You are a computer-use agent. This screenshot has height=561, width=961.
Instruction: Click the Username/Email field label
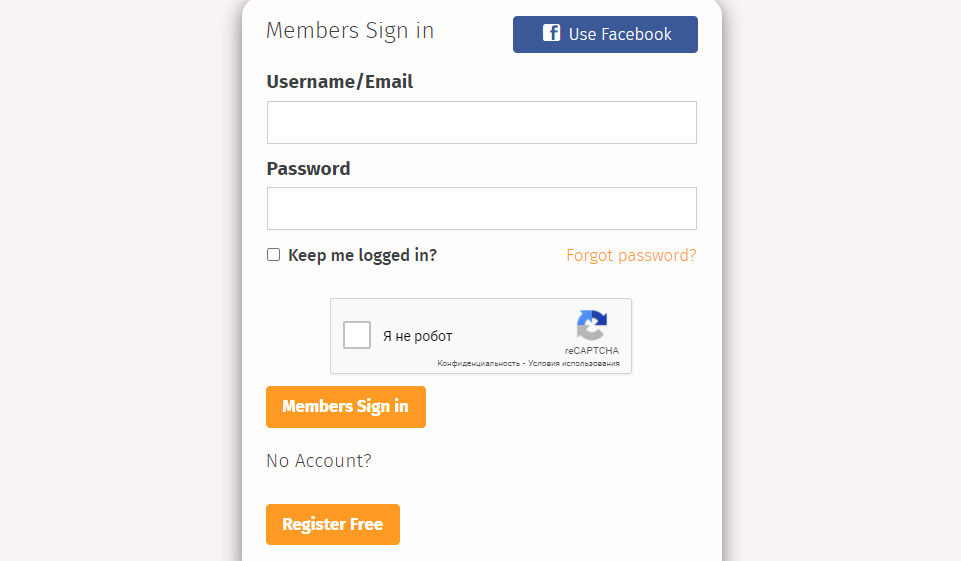point(339,82)
